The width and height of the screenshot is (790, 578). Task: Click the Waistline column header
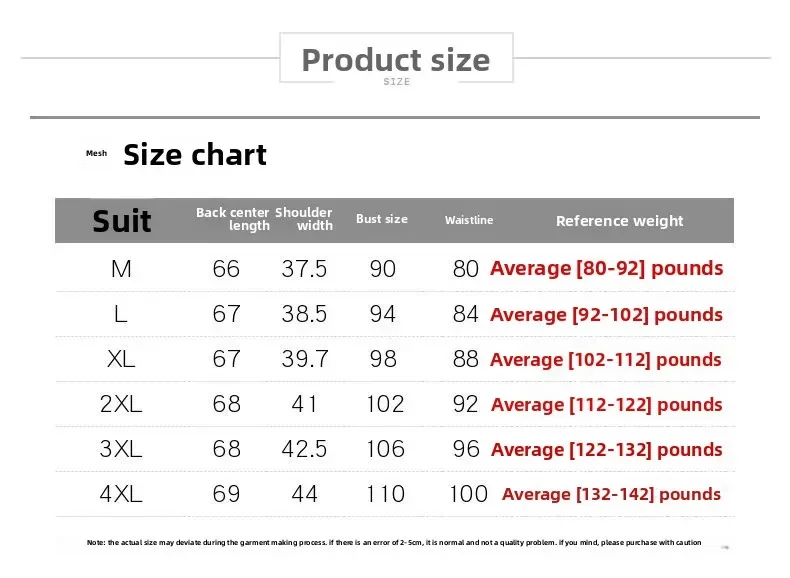coord(469,220)
